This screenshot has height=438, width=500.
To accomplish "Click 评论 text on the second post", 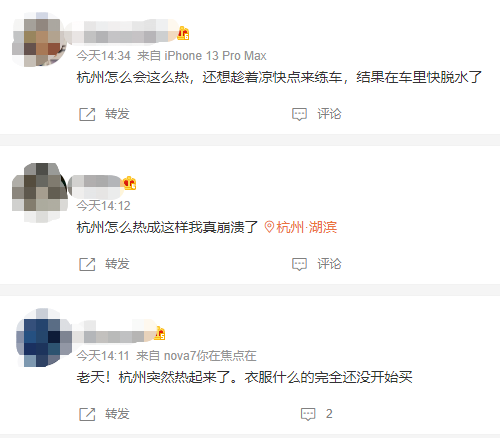I will pos(329,264).
